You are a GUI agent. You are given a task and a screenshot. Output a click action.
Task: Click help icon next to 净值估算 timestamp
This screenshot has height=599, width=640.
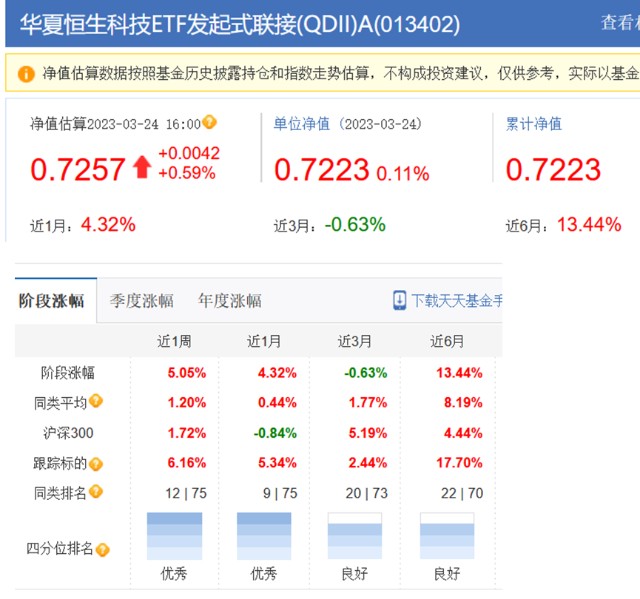click(x=209, y=122)
